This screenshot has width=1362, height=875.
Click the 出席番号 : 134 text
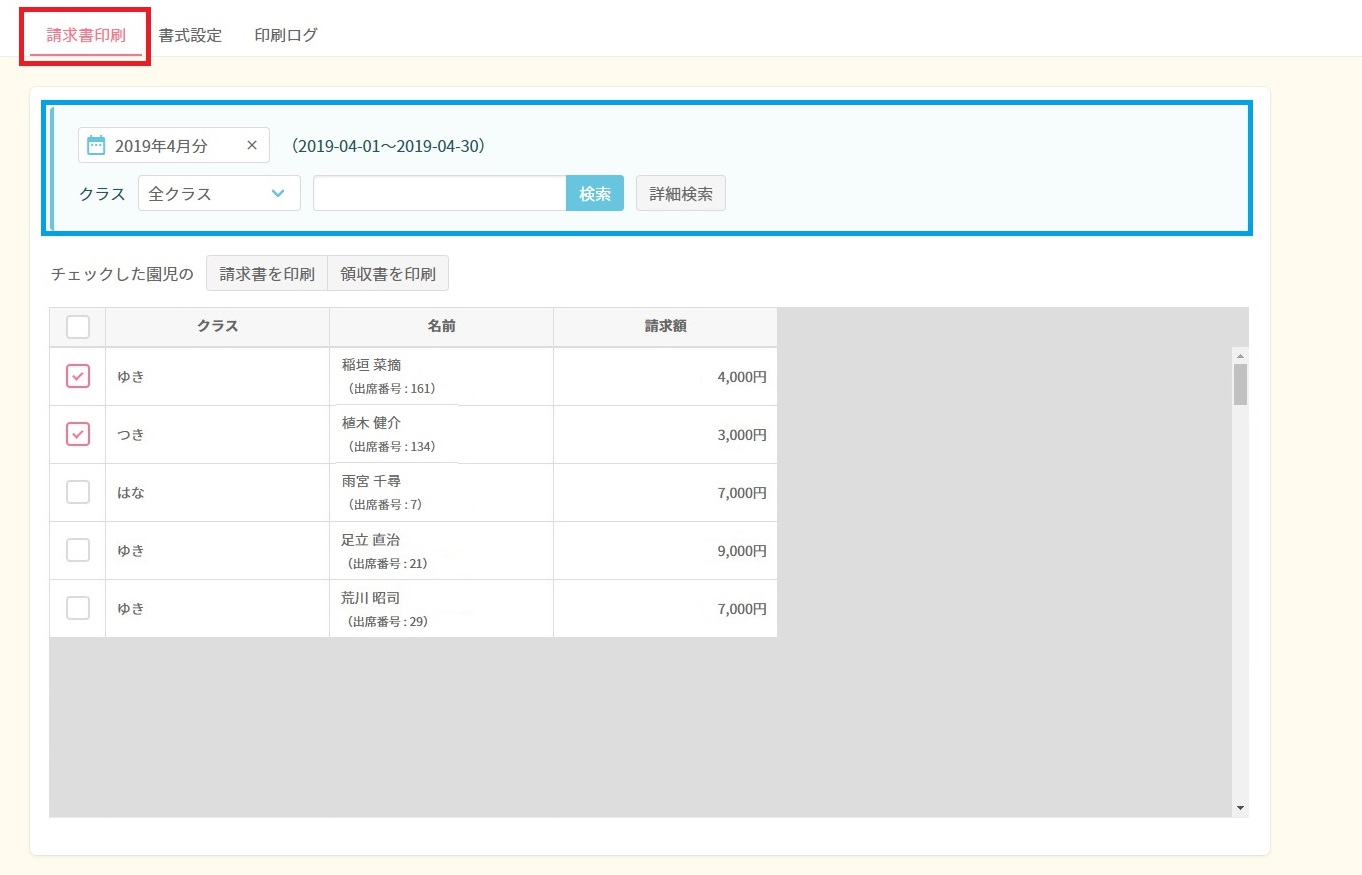tap(392, 446)
